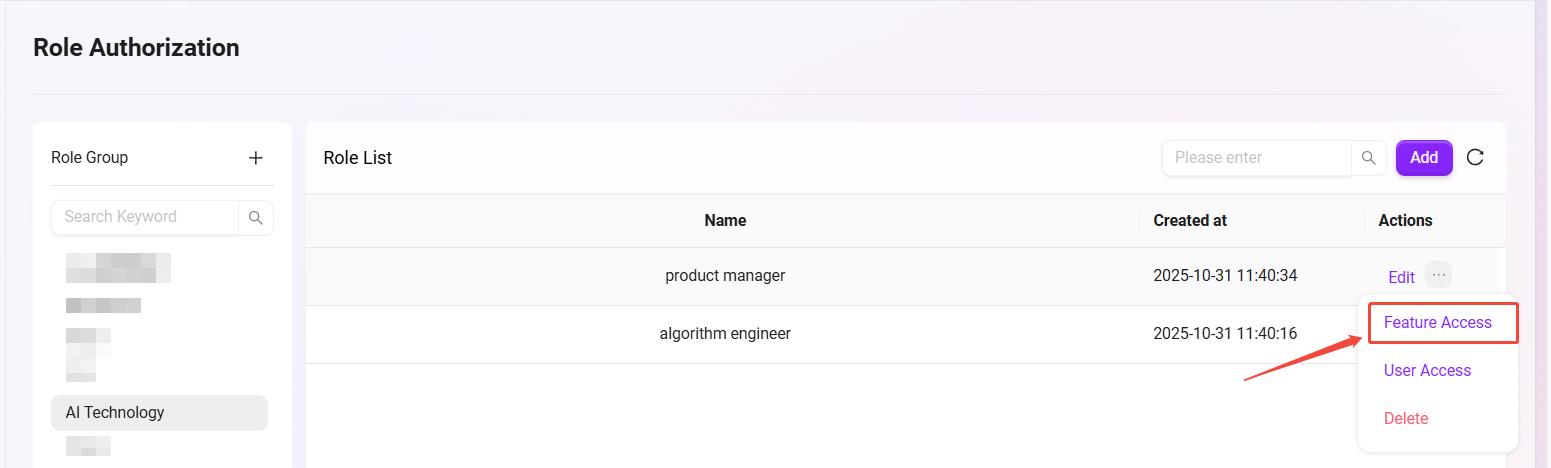Click the product manager role name
Screen dimensions: 1551x468
coord(725,276)
